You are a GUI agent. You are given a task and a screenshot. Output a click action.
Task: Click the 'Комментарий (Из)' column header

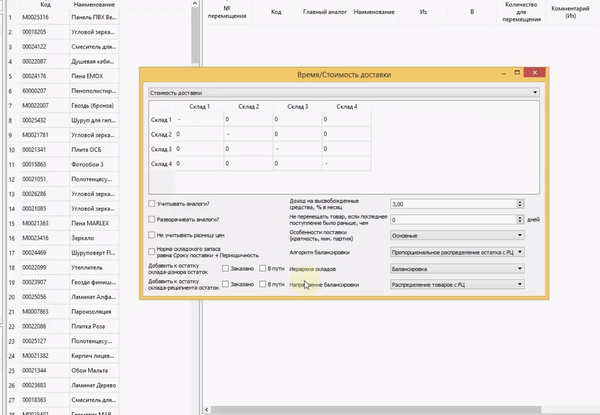tap(570, 12)
